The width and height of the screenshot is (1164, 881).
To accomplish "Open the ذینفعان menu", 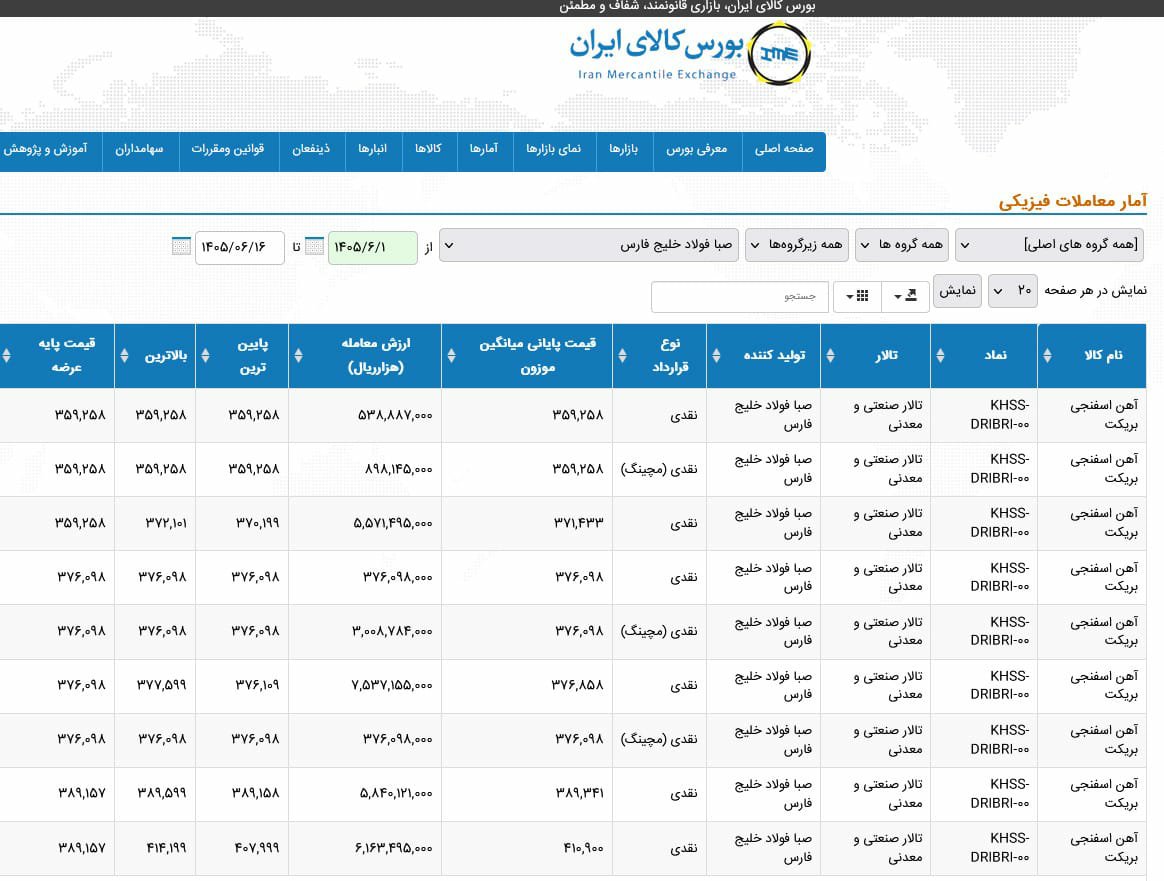I will coord(312,149).
